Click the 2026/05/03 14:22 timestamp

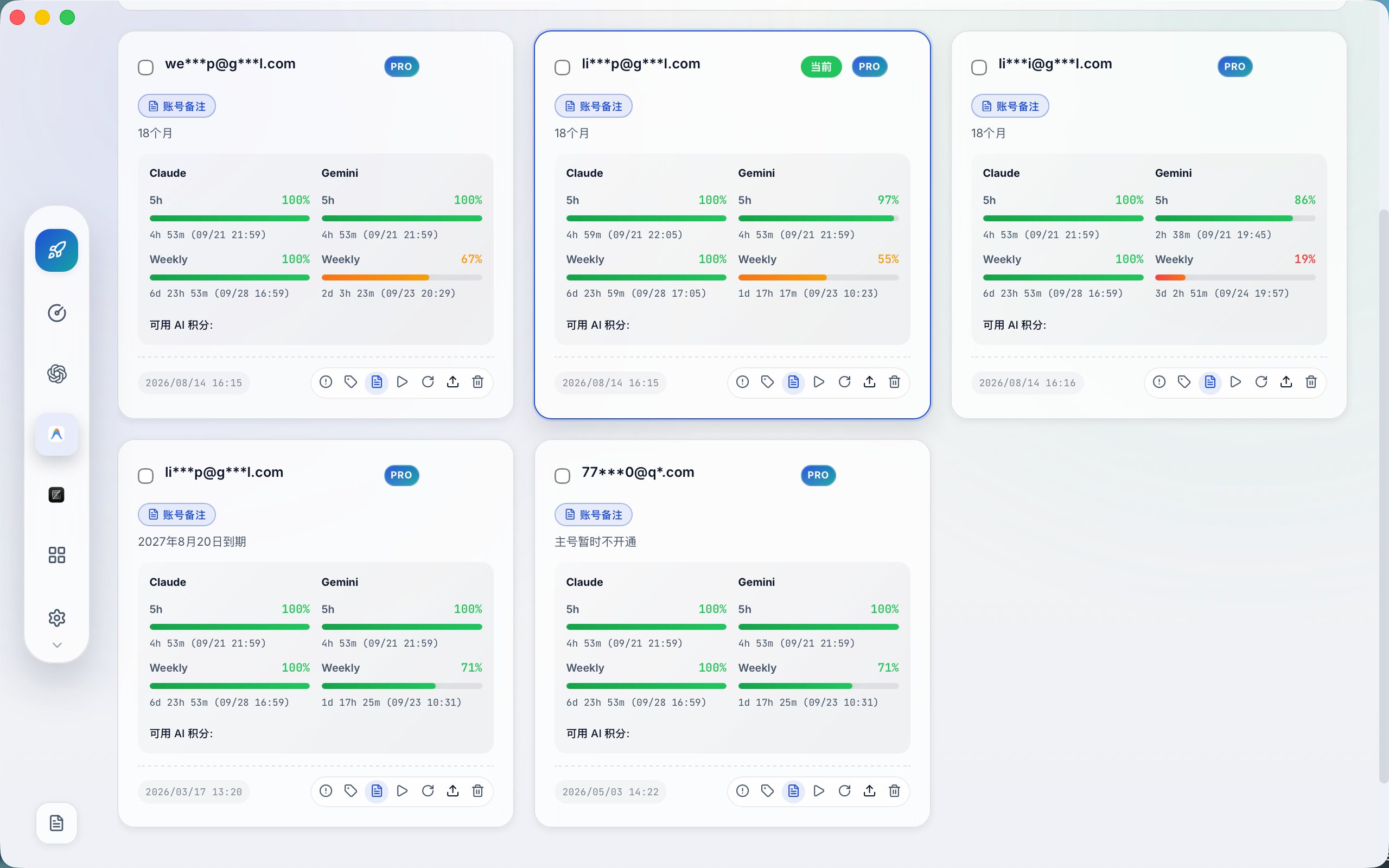click(x=610, y=792)
